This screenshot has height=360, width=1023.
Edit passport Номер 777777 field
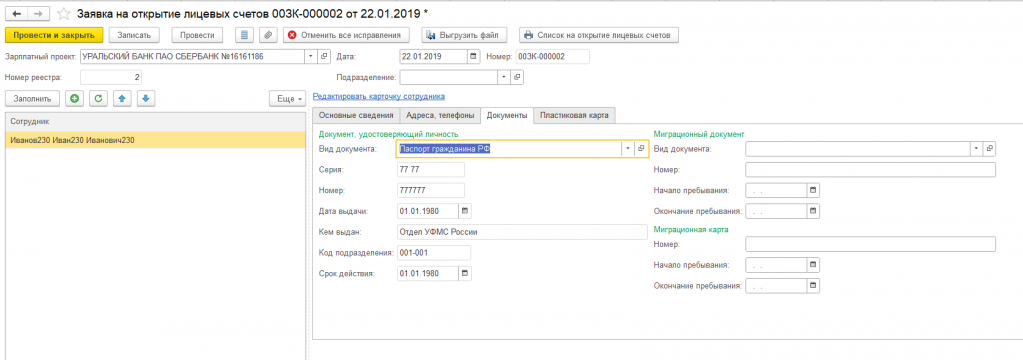(431, 190)
